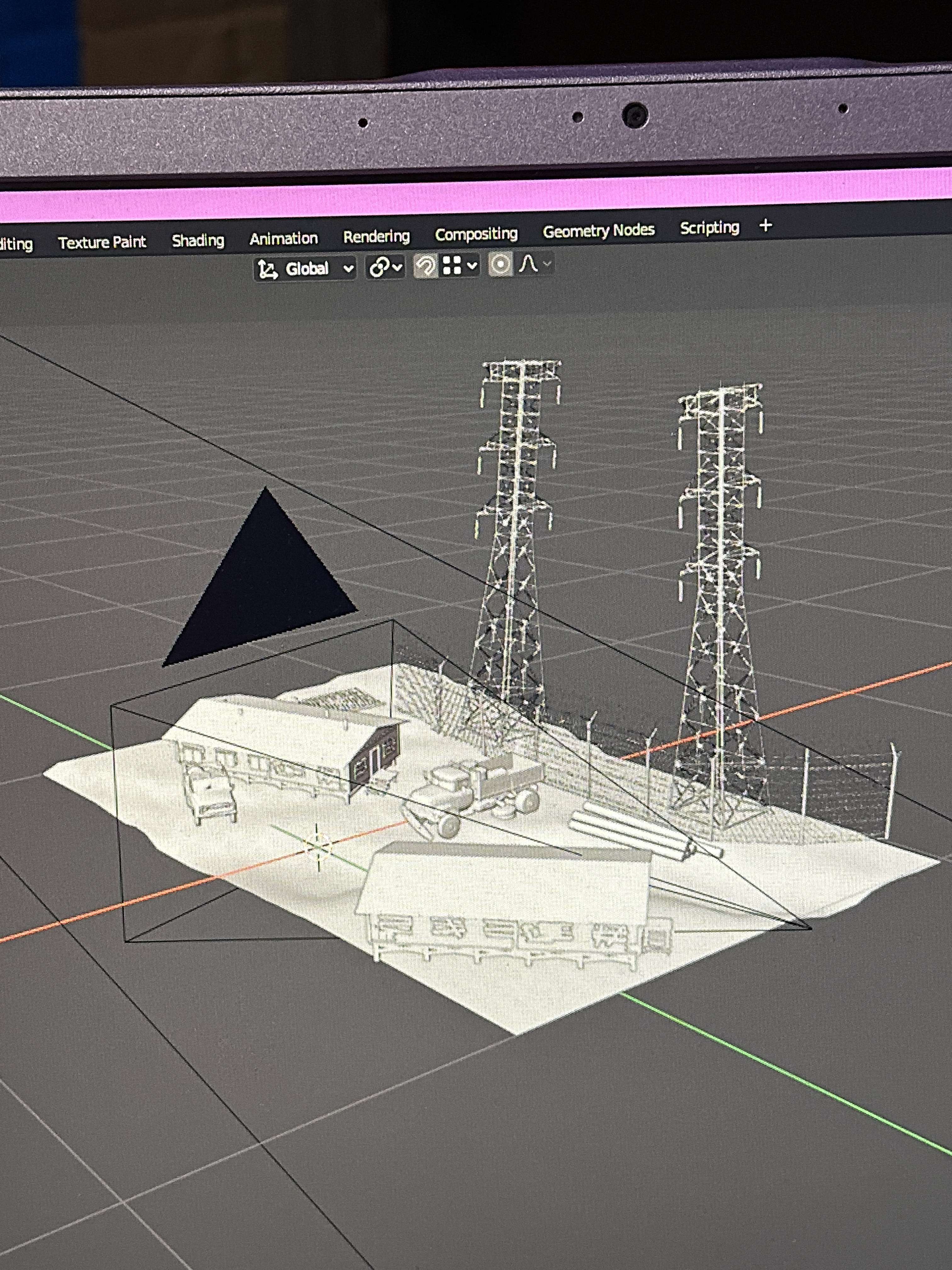Switch to the Texture Paint workspace
This screenshot has height=1270, width=952.
tap(102, 242)
